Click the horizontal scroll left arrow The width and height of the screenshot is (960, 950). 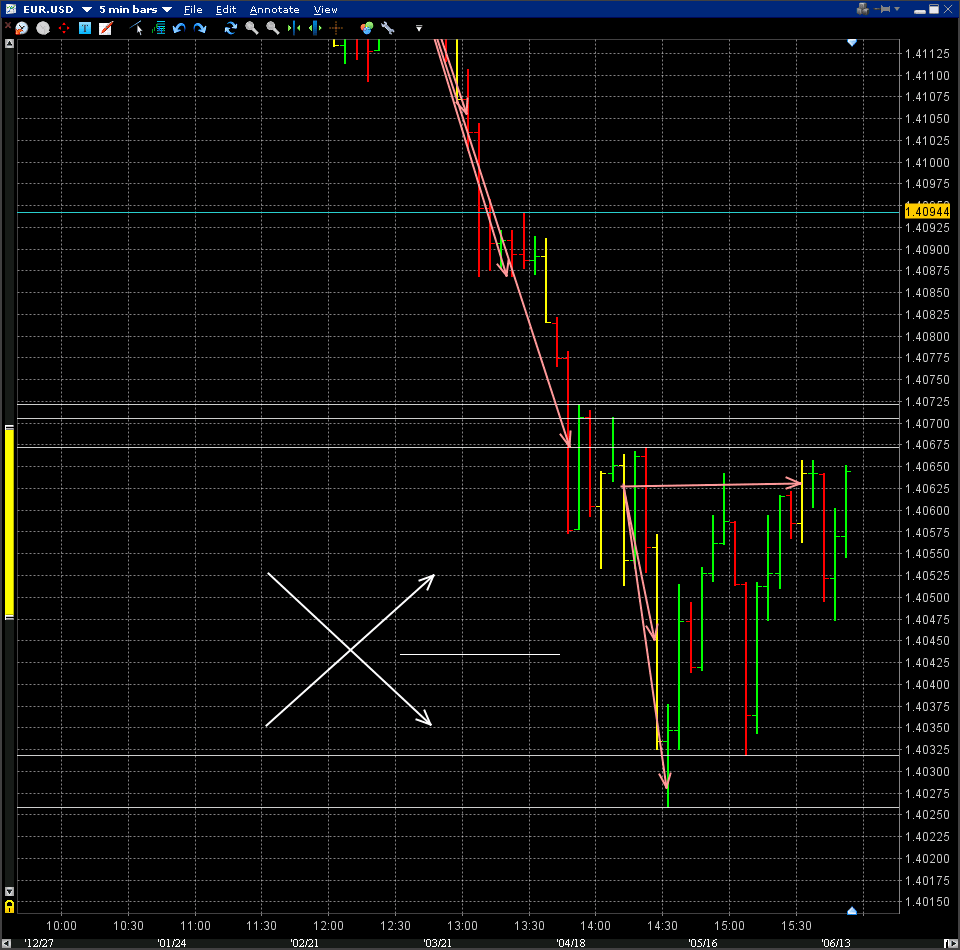(7, 943)
